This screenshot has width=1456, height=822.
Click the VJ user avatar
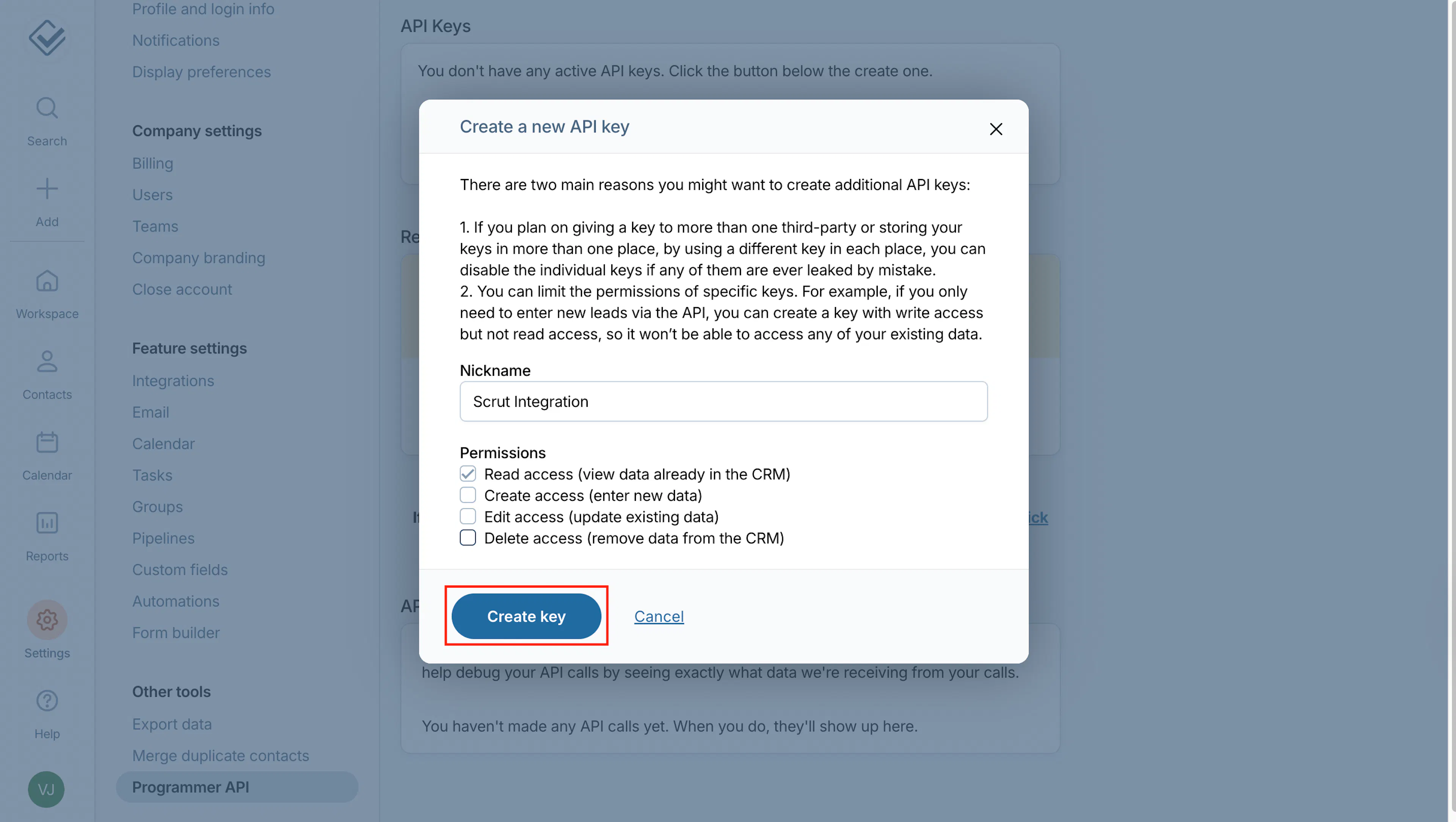coord(46,789)
